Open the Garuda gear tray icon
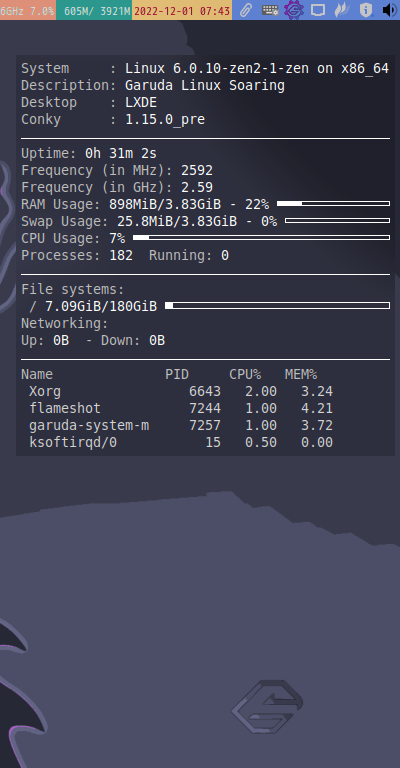This screenshot has height=768, width=400. (294, 10)
